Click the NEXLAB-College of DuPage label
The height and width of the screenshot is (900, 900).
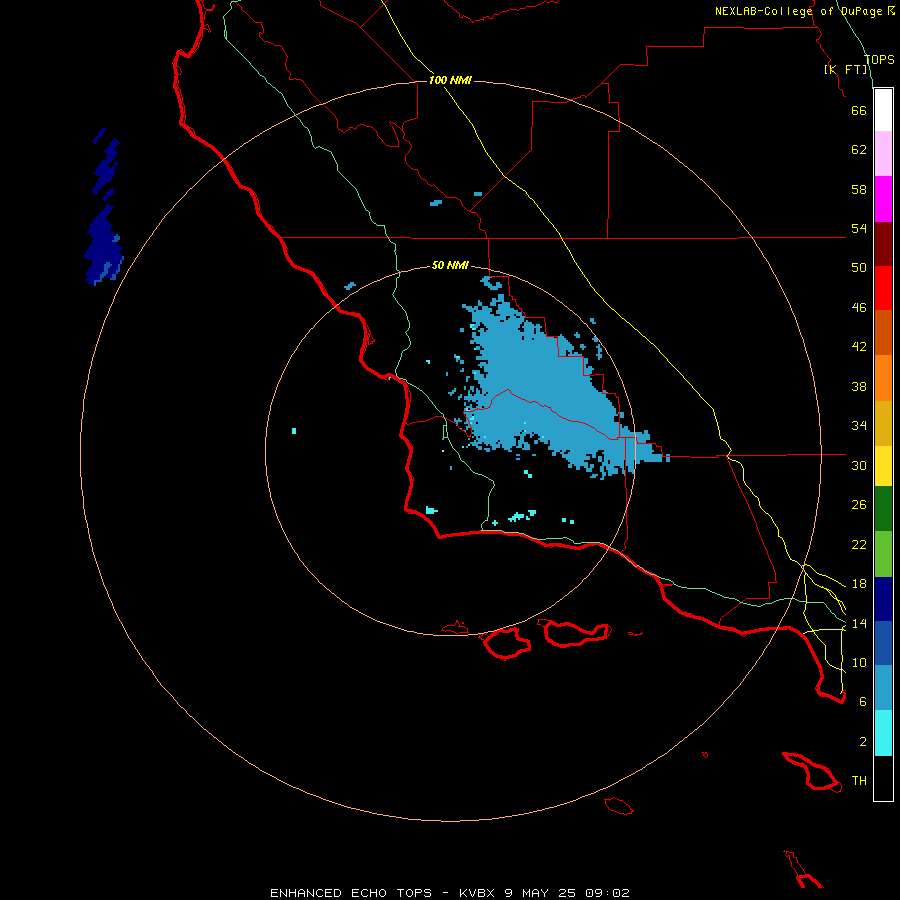click(x=800, y=11)
